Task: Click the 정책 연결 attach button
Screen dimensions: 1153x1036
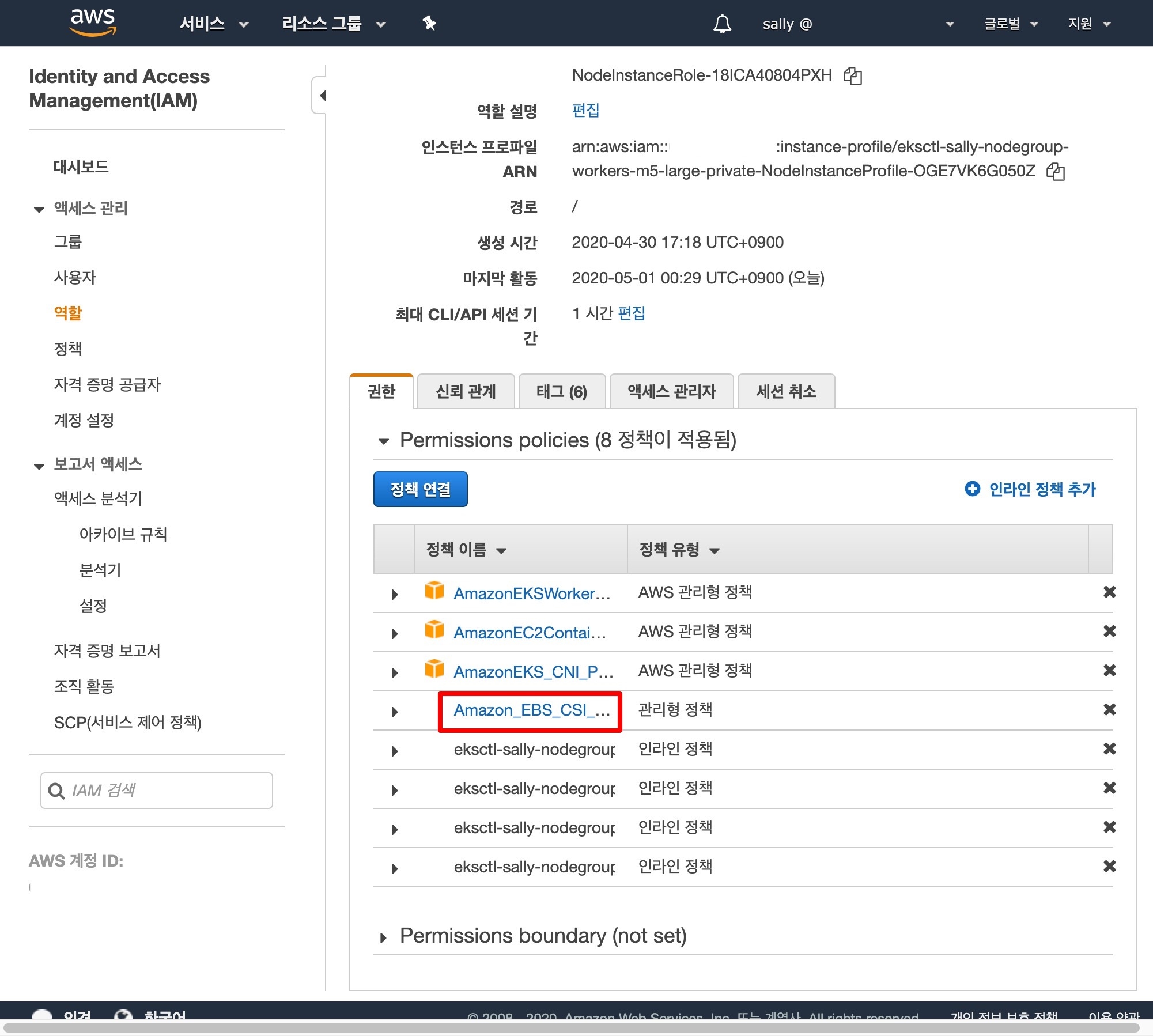Action: [x=420, y=489]
